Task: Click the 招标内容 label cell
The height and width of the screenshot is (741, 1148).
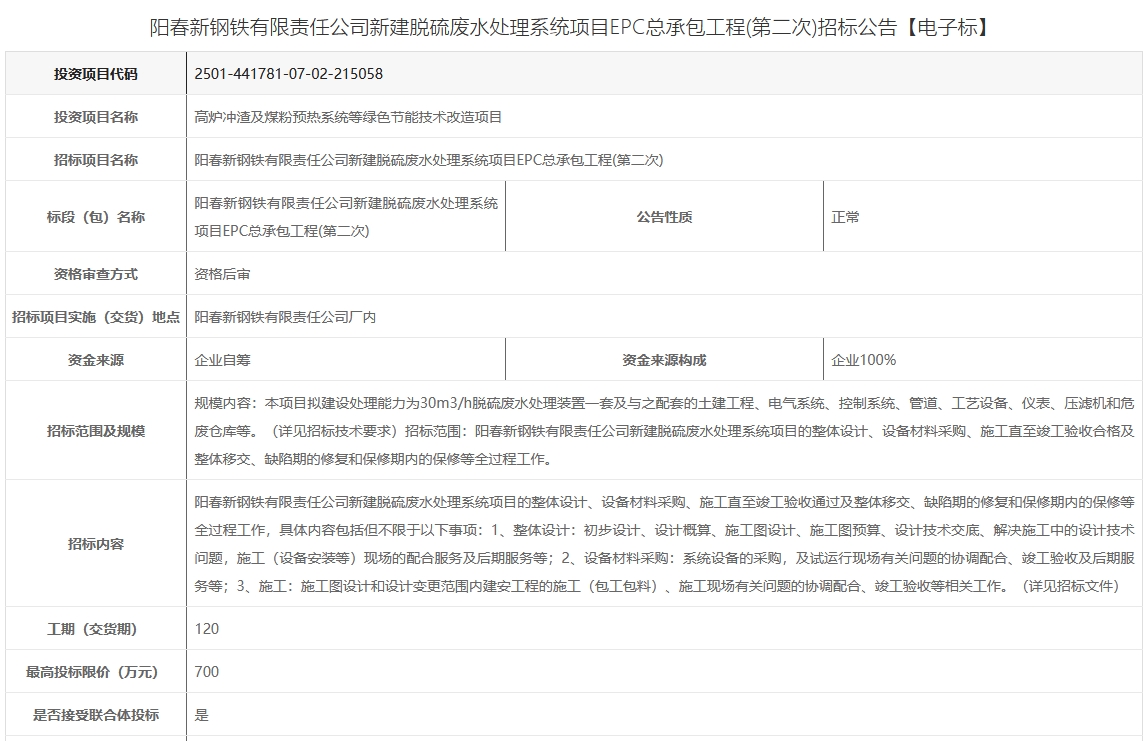Action: (x=96, y=544)
